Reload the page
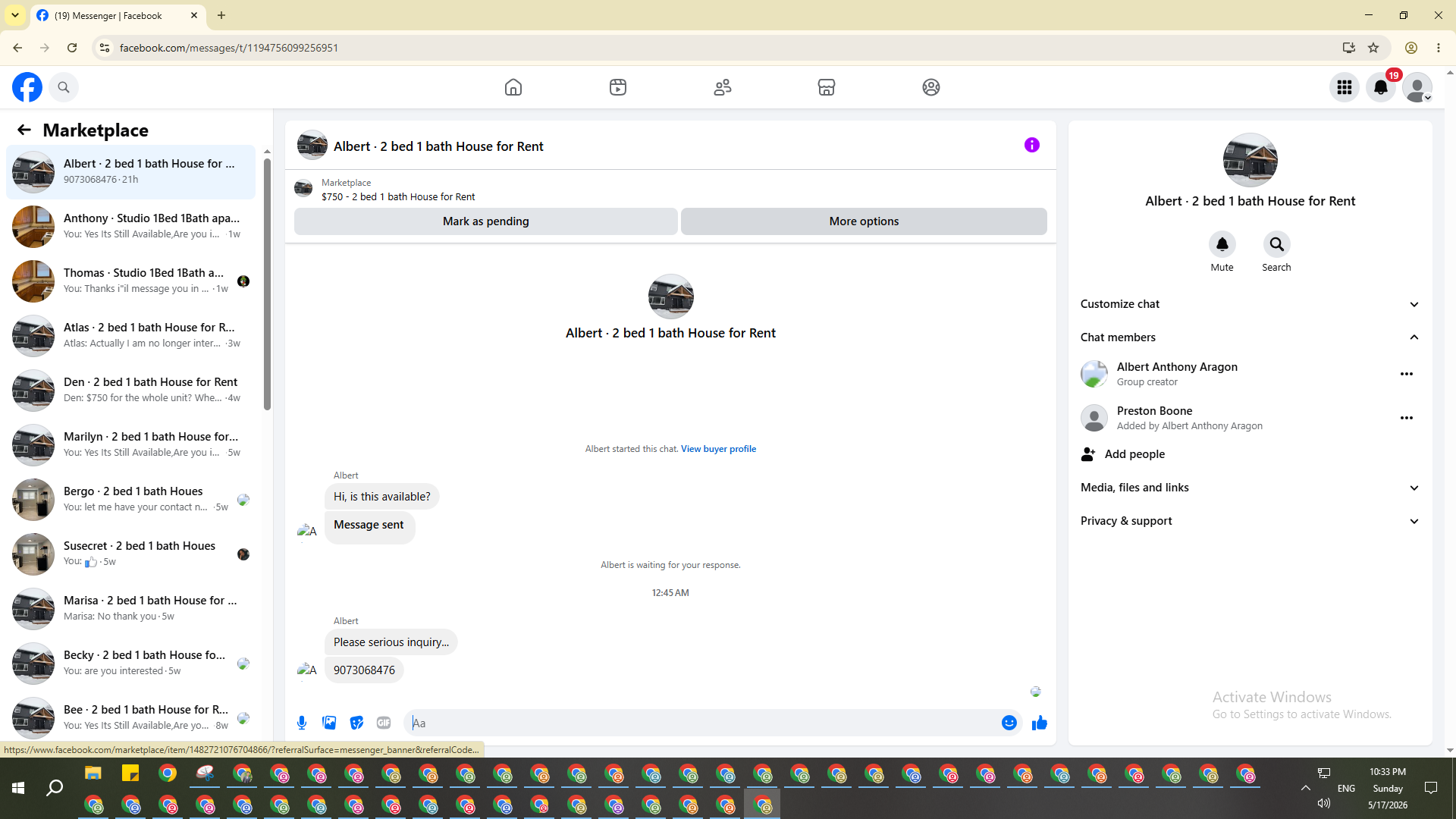The width and height of the screenshot is (1456, 819). (x=72, y=48)
